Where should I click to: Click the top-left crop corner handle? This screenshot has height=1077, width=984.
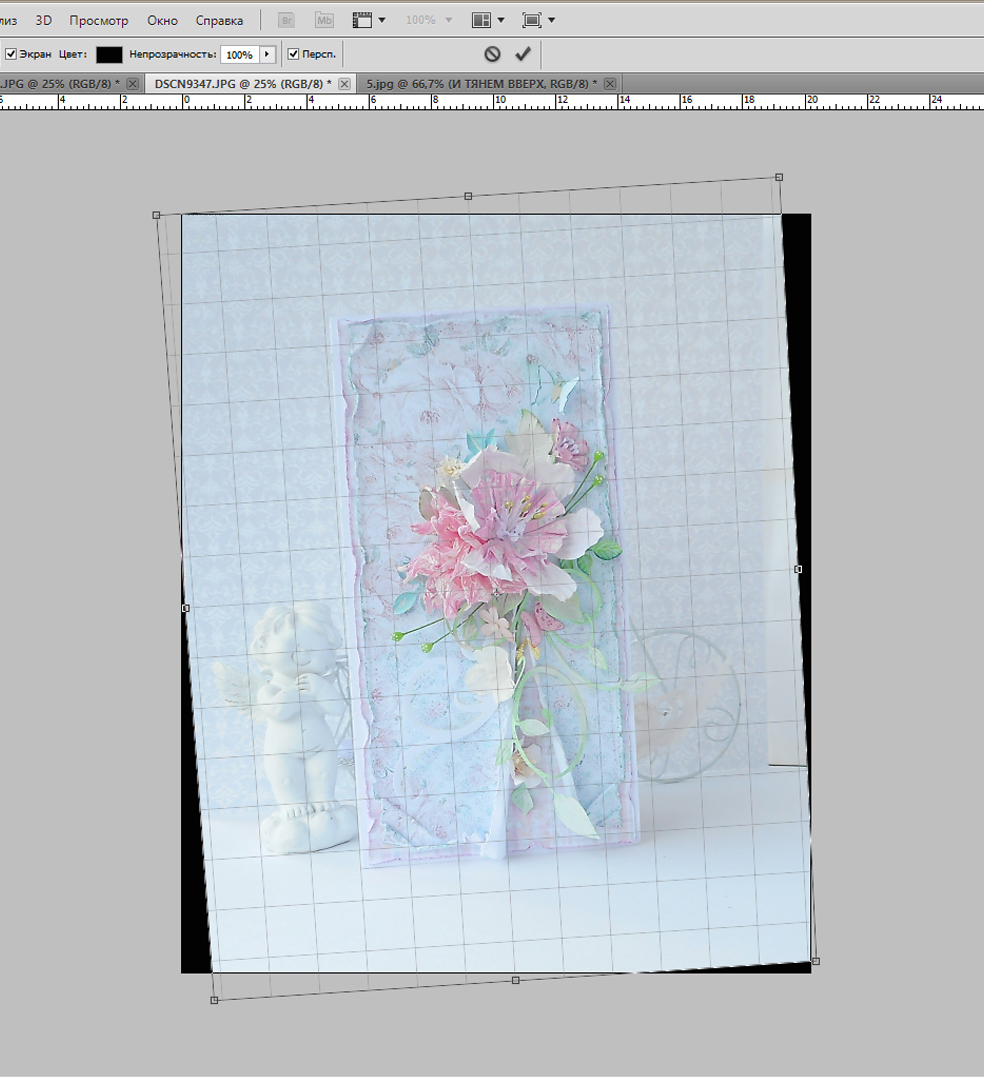tap(157, 215)
